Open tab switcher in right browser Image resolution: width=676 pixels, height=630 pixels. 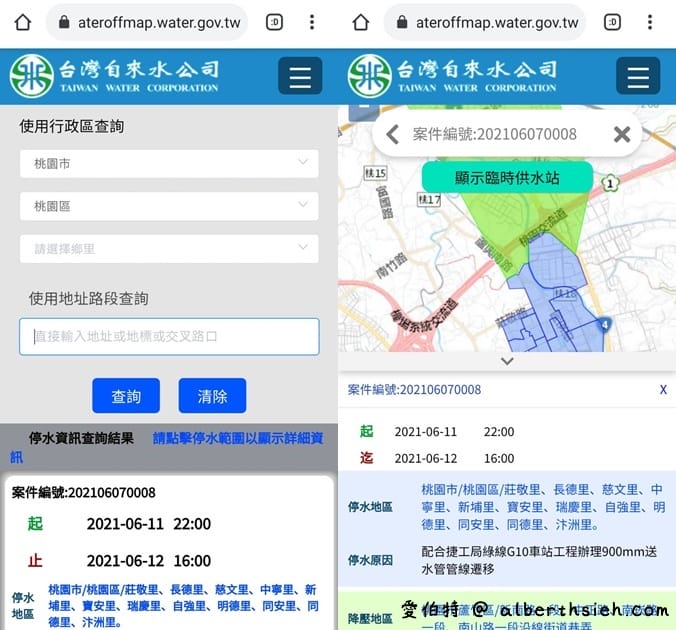coord(612,22)
